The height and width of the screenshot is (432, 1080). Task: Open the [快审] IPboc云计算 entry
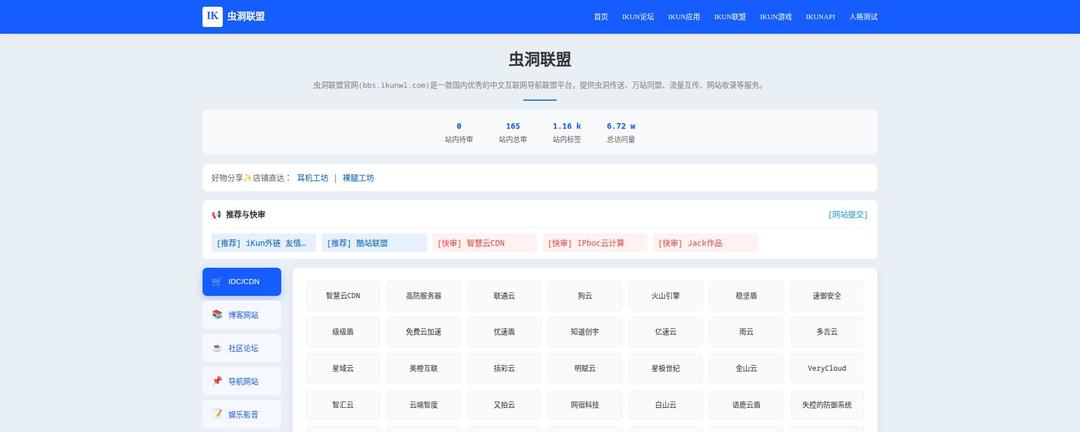(x=595, y=243)
